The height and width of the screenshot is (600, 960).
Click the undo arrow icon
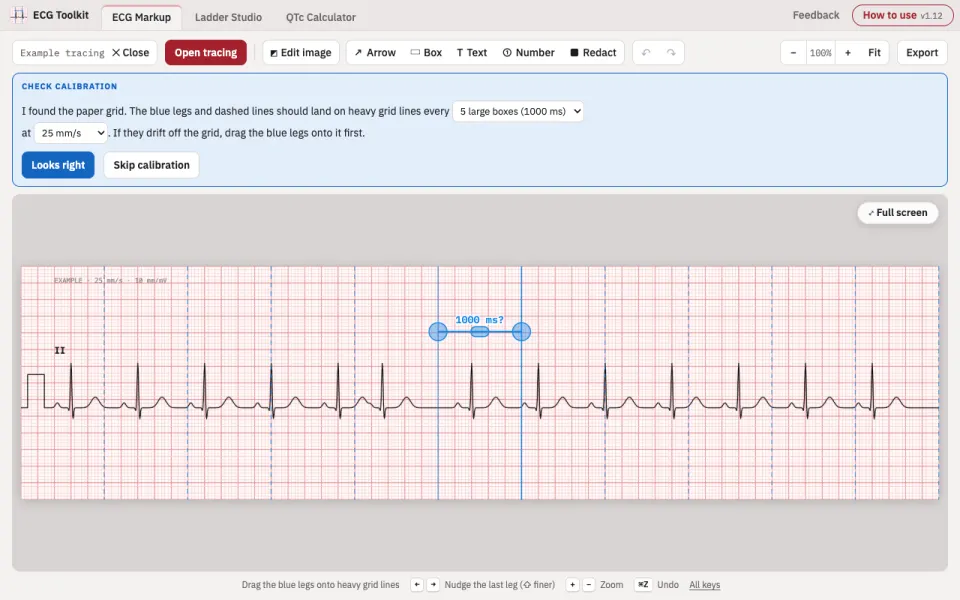[646, 53]
